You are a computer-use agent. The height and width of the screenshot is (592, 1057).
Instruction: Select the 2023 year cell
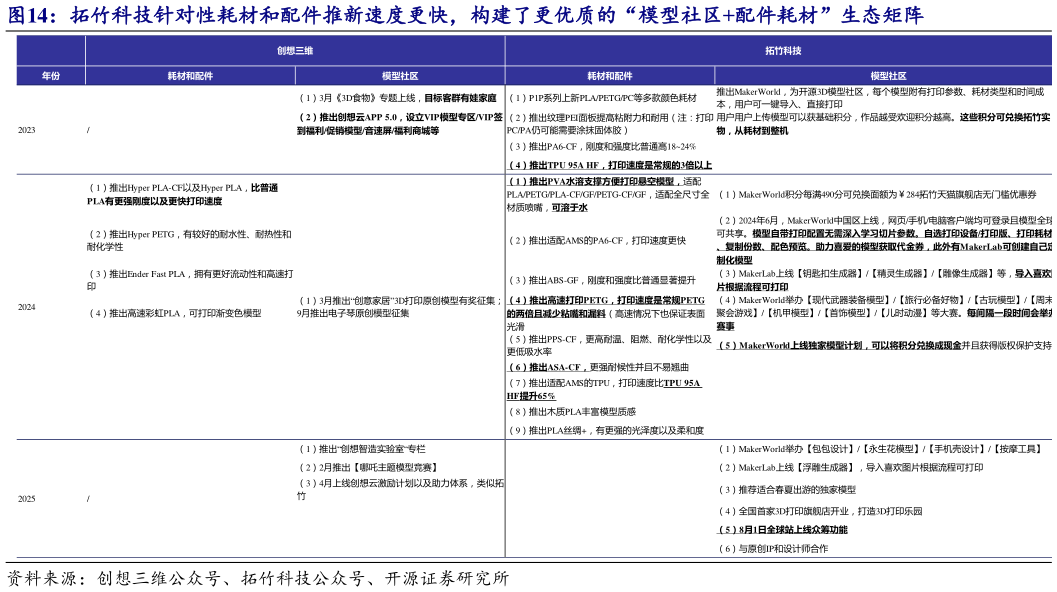click(x=27, y=129)
